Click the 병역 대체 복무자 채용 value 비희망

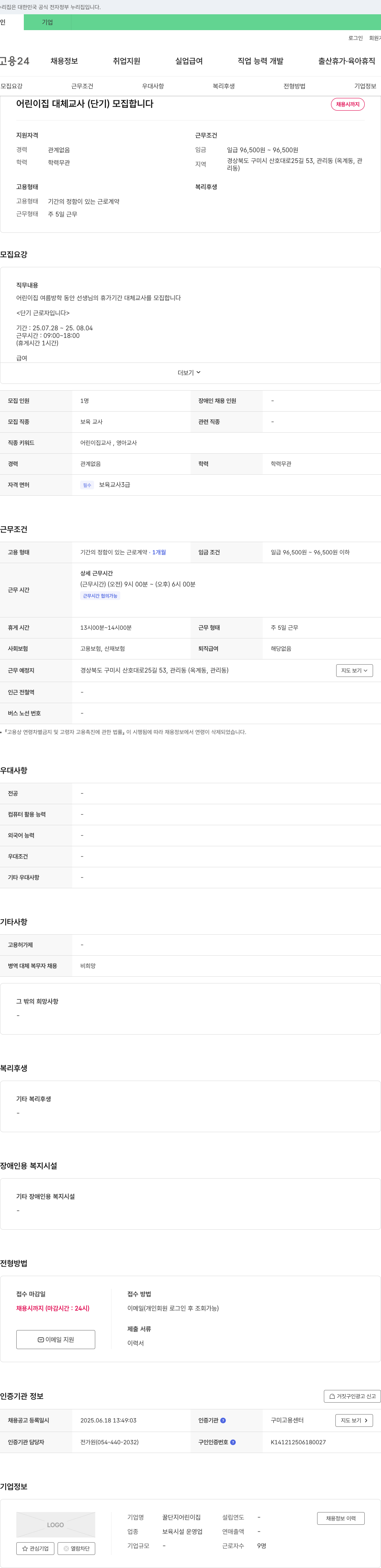pyautogui.click(x=88, y=966)
